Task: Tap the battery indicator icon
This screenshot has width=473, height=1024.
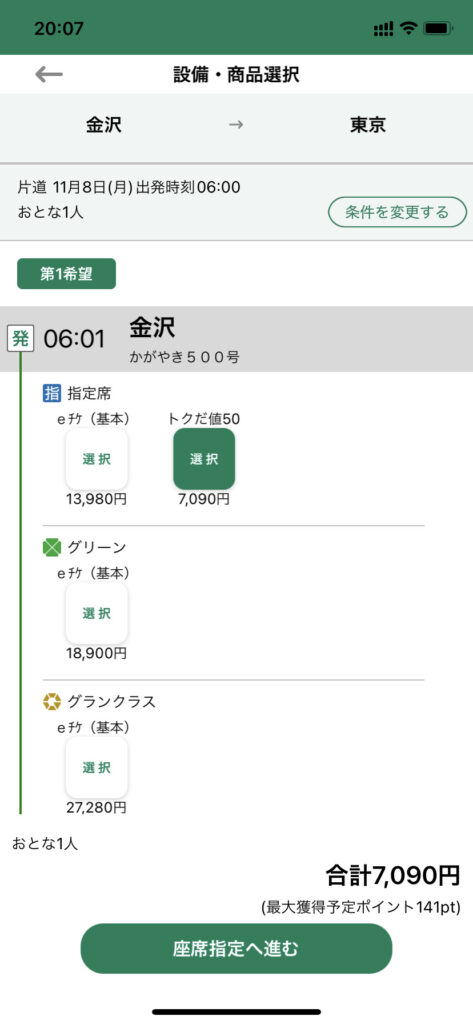Action: (438, 28)
